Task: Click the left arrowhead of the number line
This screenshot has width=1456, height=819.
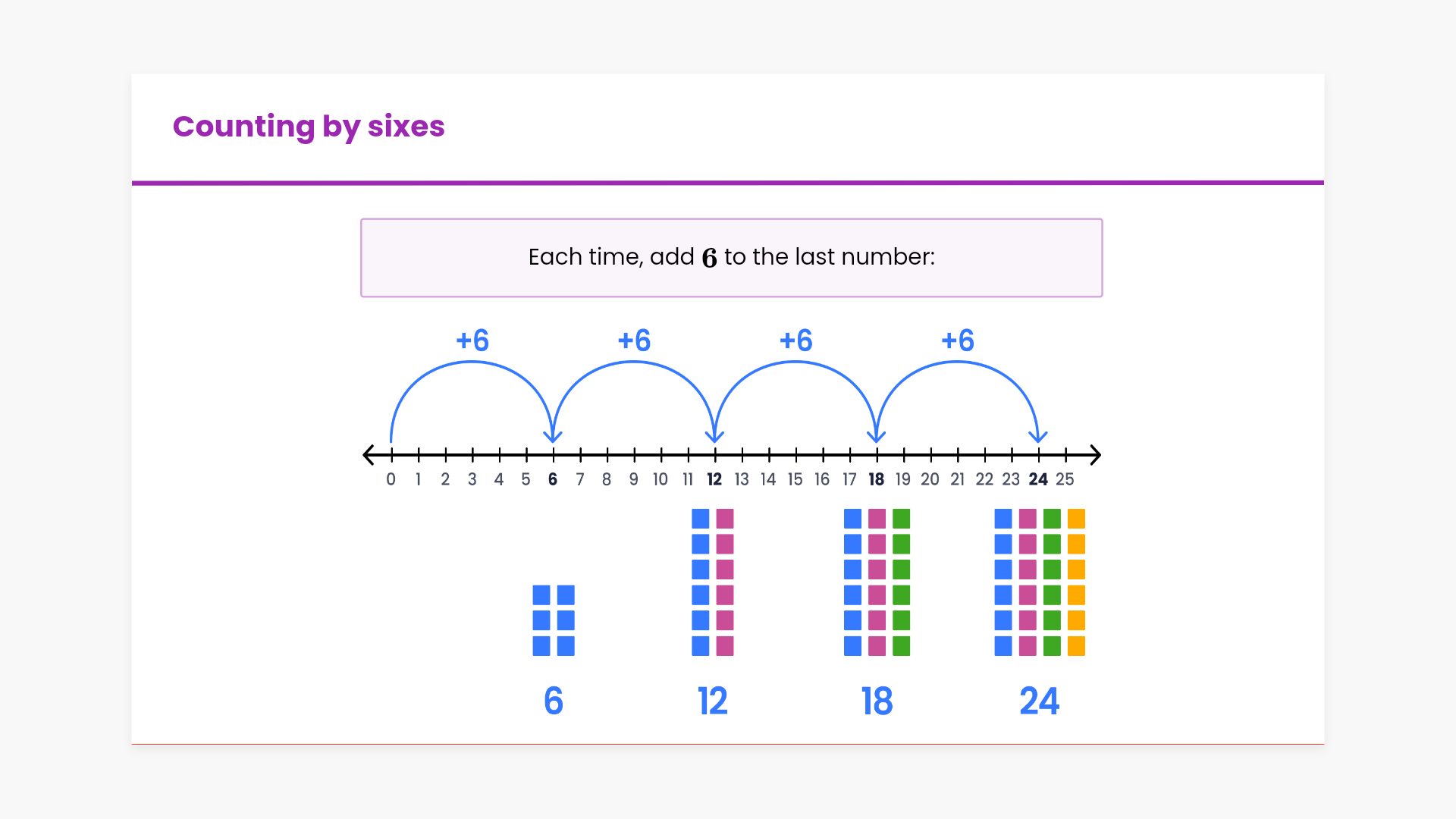Action: (369, 455)
